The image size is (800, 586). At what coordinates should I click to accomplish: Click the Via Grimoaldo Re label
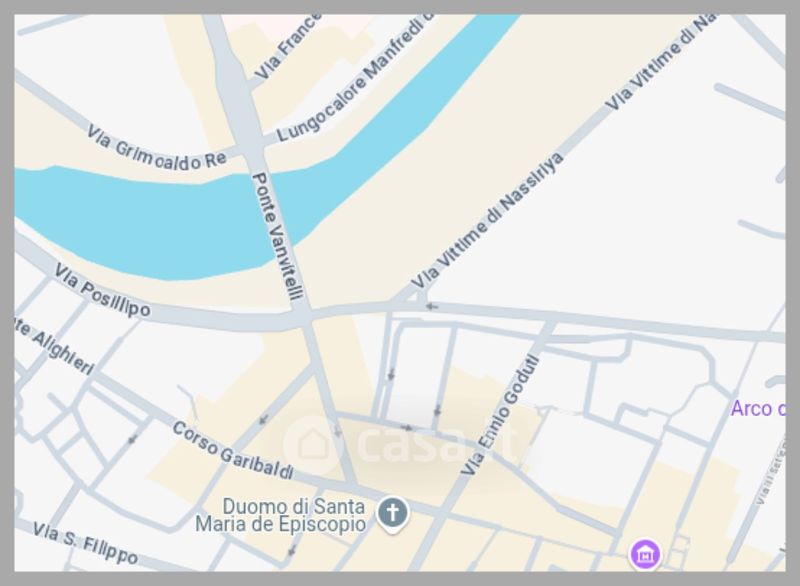coord(156,147)
